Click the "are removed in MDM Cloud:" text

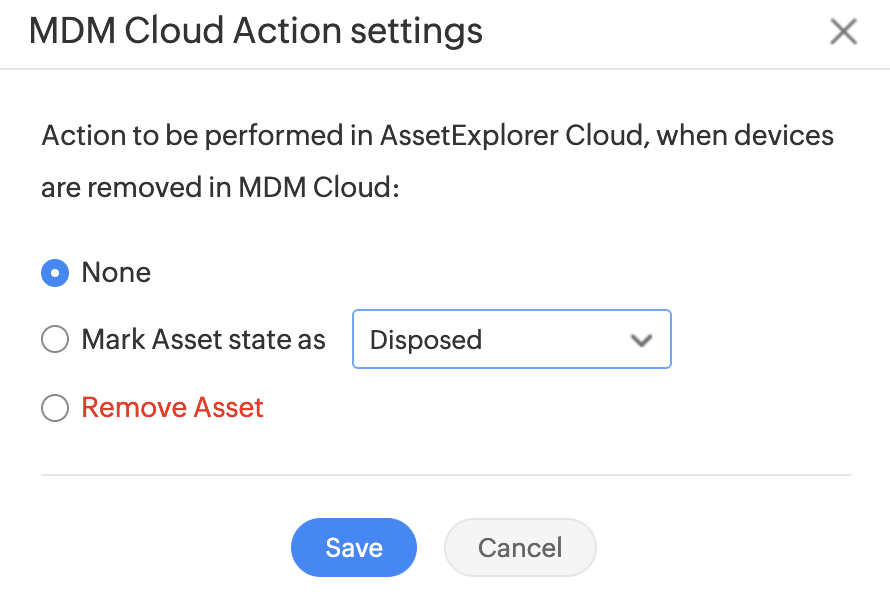coord(220,189)
